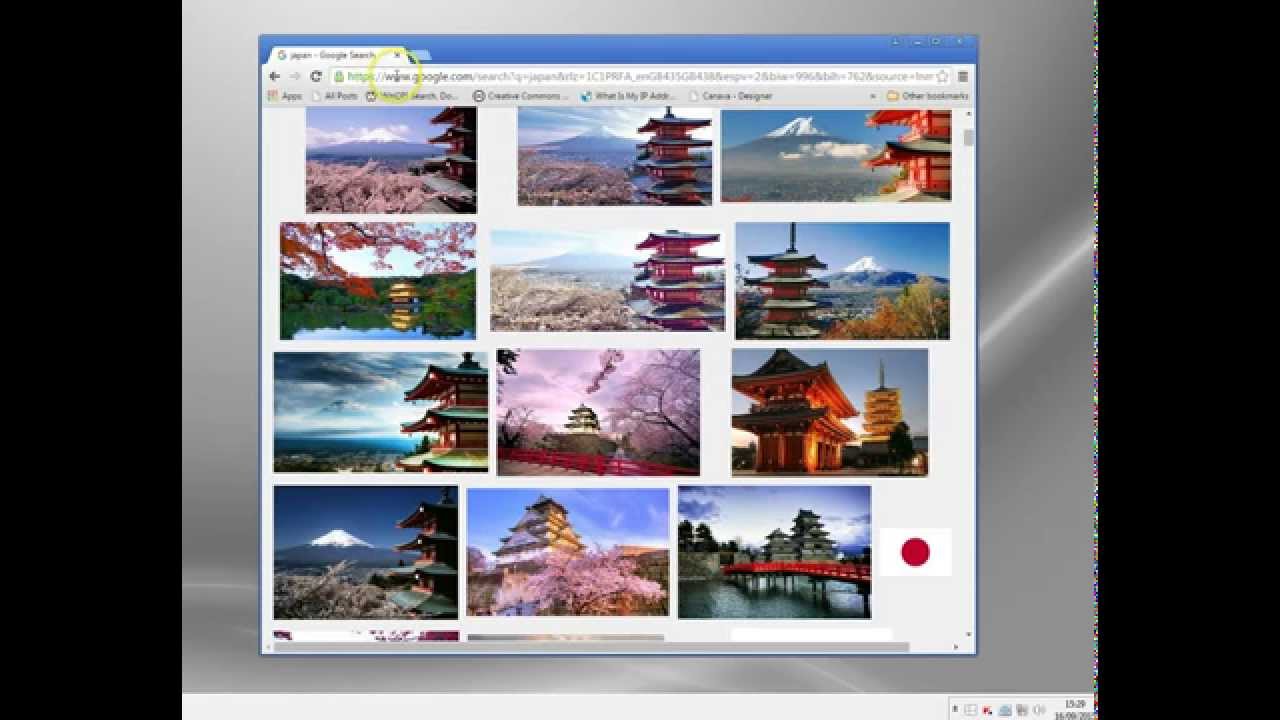1280x720 pixels.
Task: Open the Fuji with clouds below peak image
Action: pyautogui.click(x=836, y=155)
